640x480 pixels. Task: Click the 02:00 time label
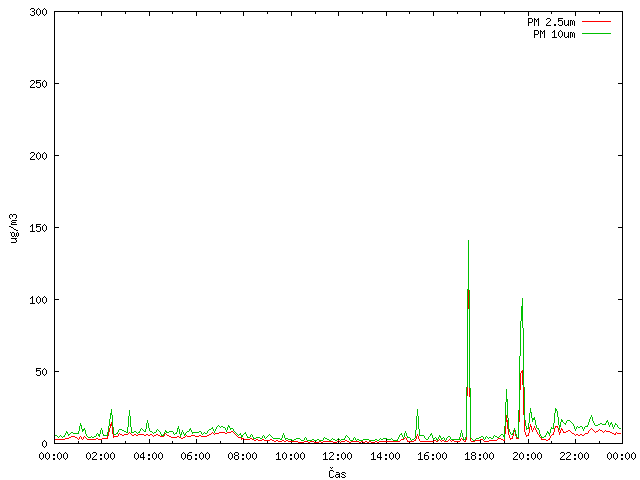coord(100,456)
